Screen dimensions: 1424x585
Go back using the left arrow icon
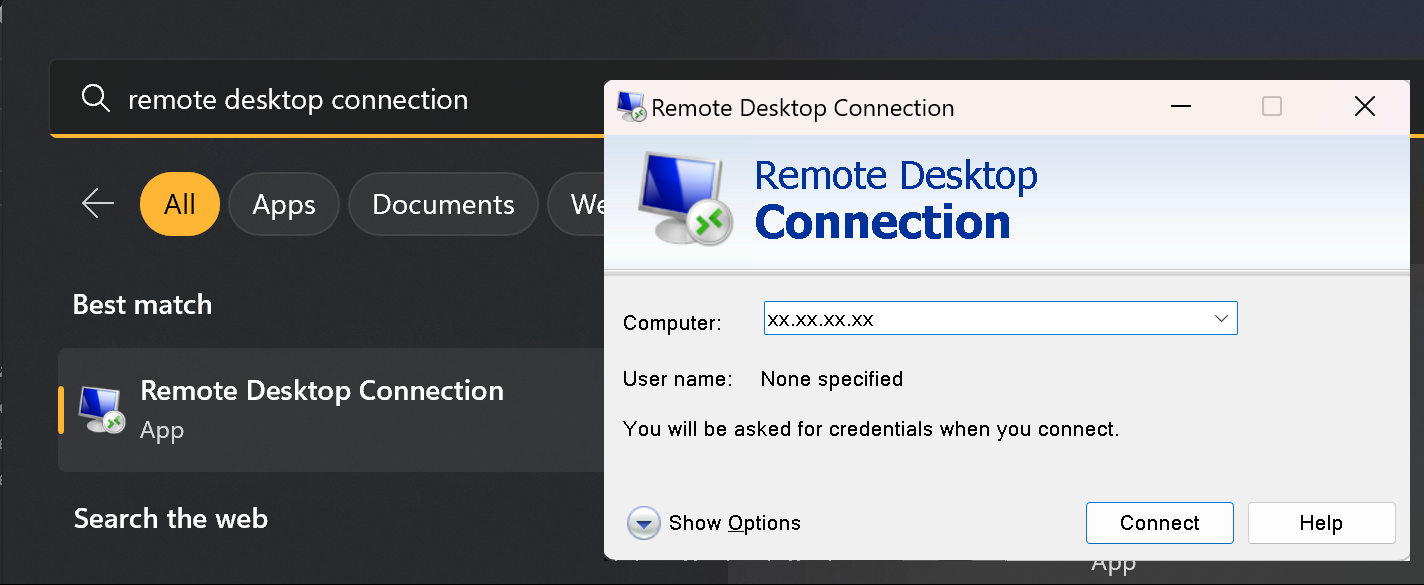(98, 204)
